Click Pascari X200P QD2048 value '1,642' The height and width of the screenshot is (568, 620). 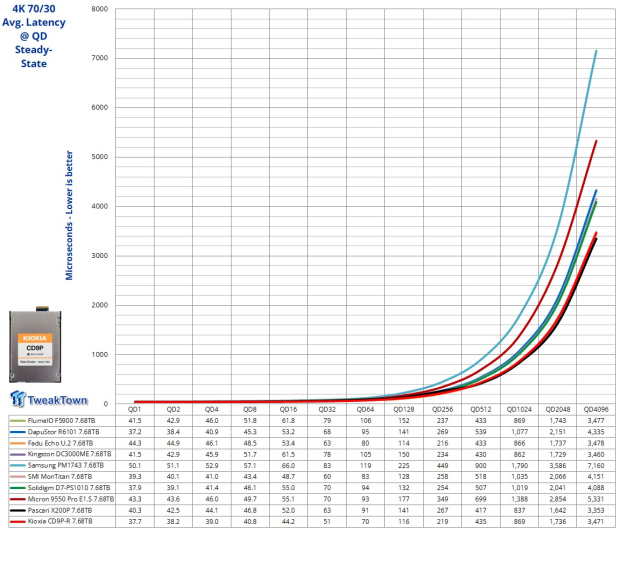[x=558, y=511]
